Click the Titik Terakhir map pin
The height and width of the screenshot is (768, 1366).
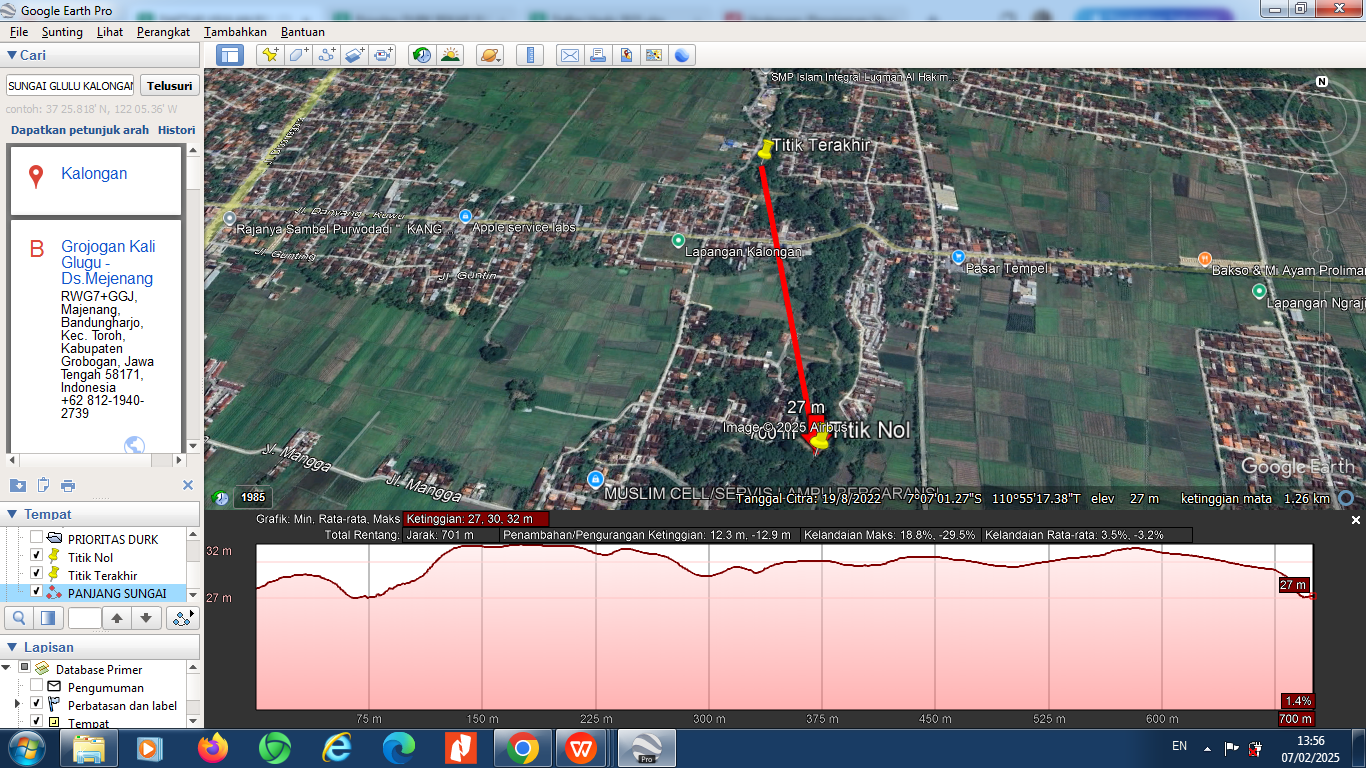click(765, 149)
